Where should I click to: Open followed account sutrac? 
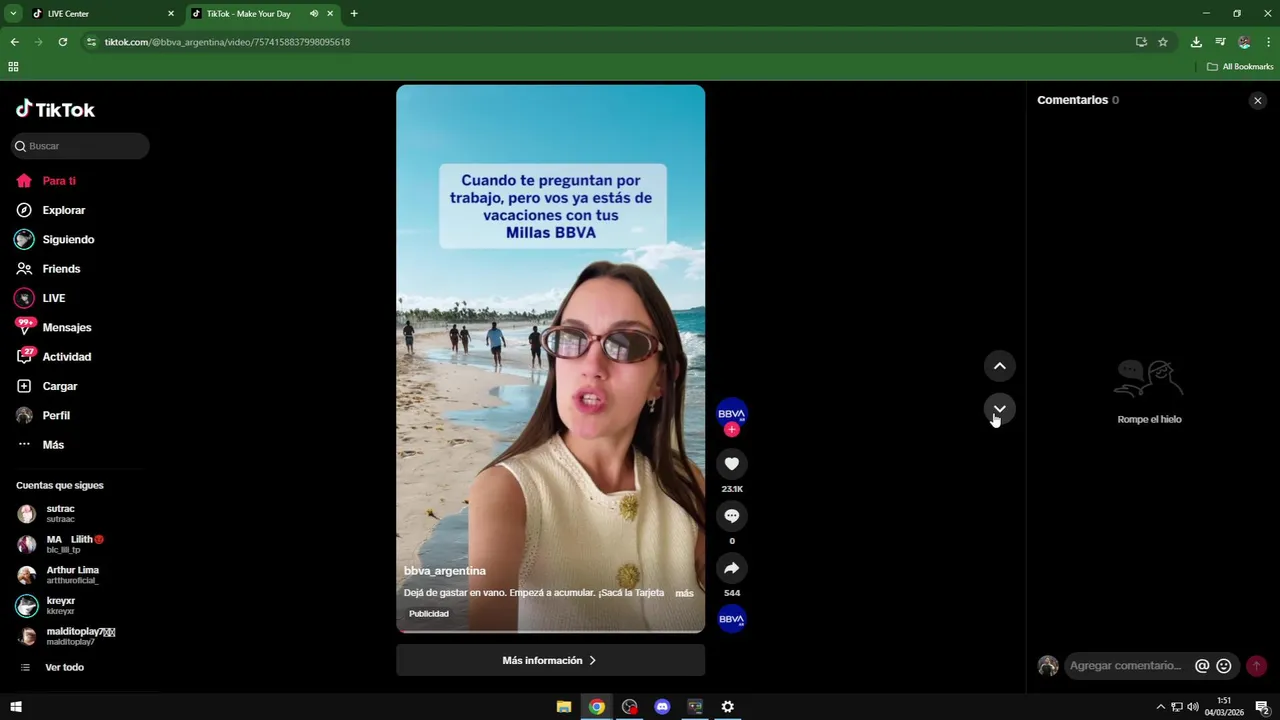tap(60, 514)
